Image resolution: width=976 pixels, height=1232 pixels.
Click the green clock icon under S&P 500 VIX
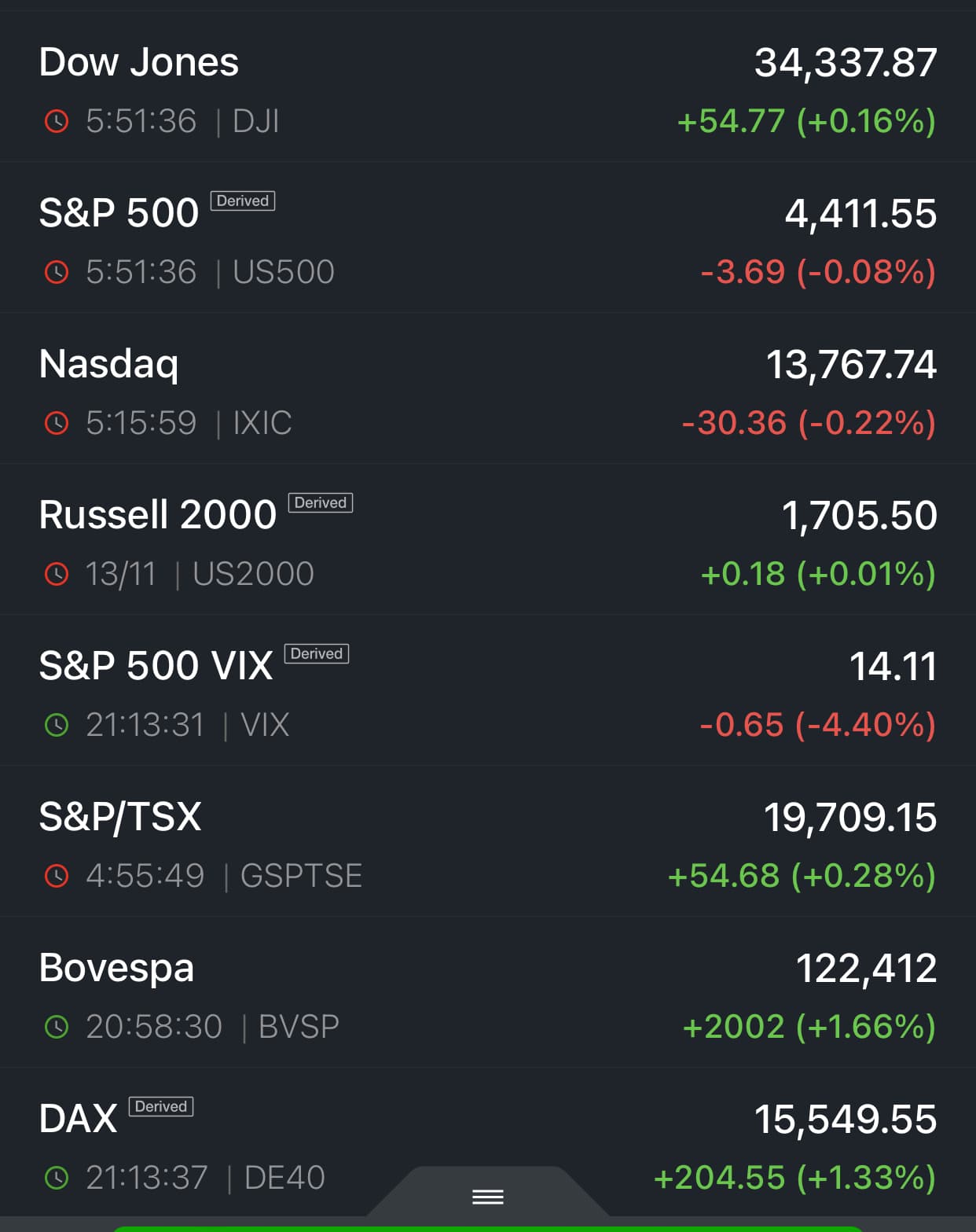click(57, 725)
